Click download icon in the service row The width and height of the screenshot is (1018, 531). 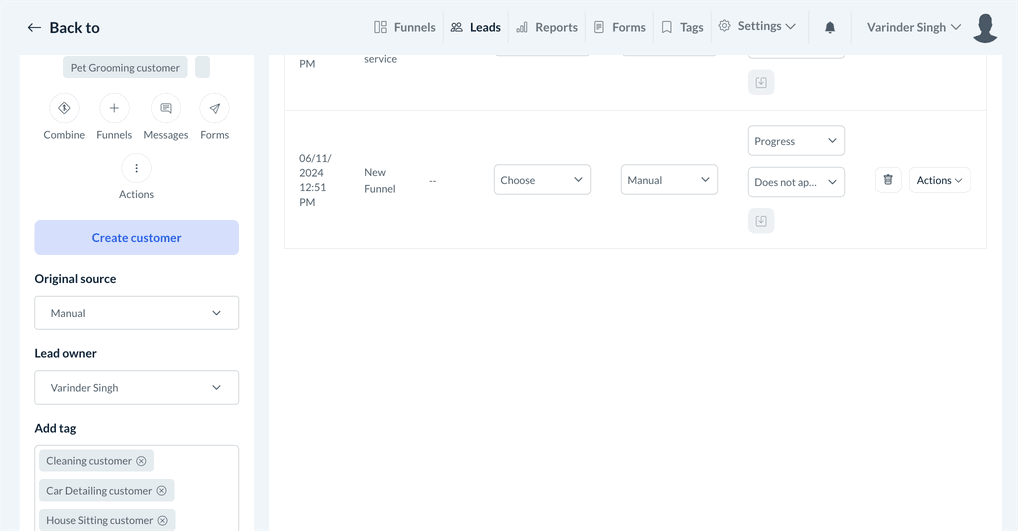click(761, 82)
